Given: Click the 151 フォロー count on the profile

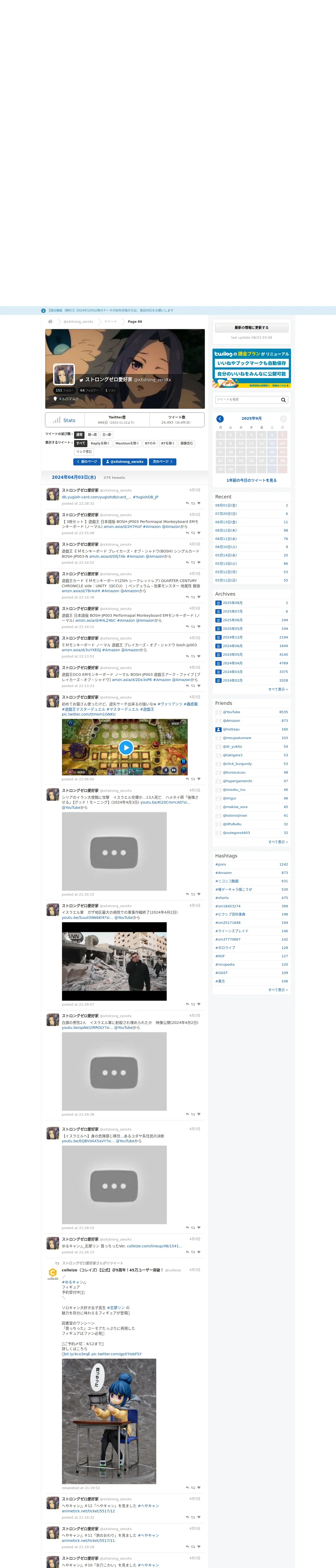Looking at the screenshot, I should point(64,390).
